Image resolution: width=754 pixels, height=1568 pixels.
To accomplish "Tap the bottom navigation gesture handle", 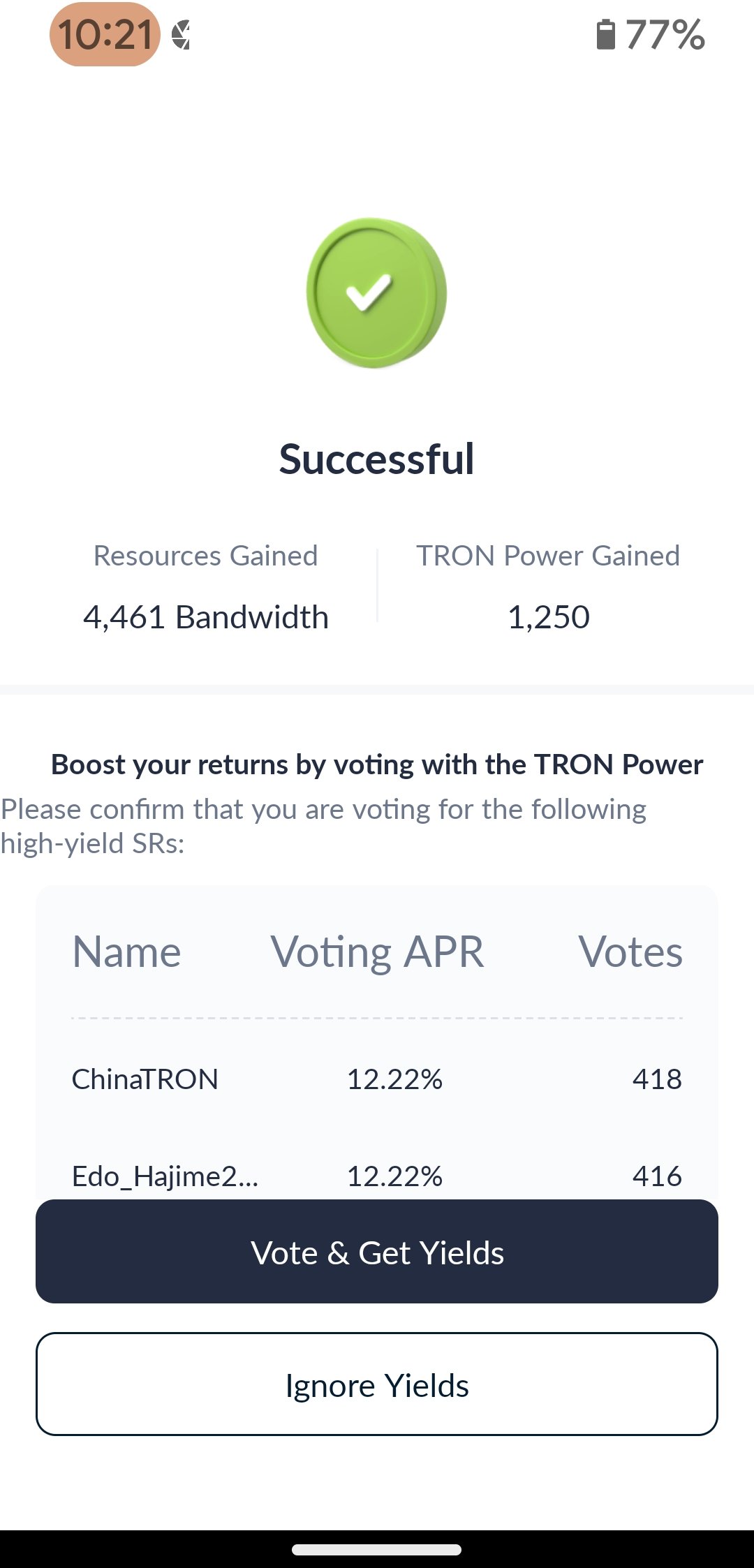I will click(x=377, y=1549).
